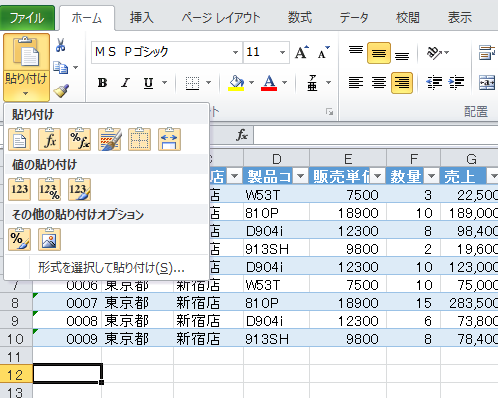The image size is (498, 398).
Task: Expand the borders dropdown arrow
Action: [x=208, y=82]
